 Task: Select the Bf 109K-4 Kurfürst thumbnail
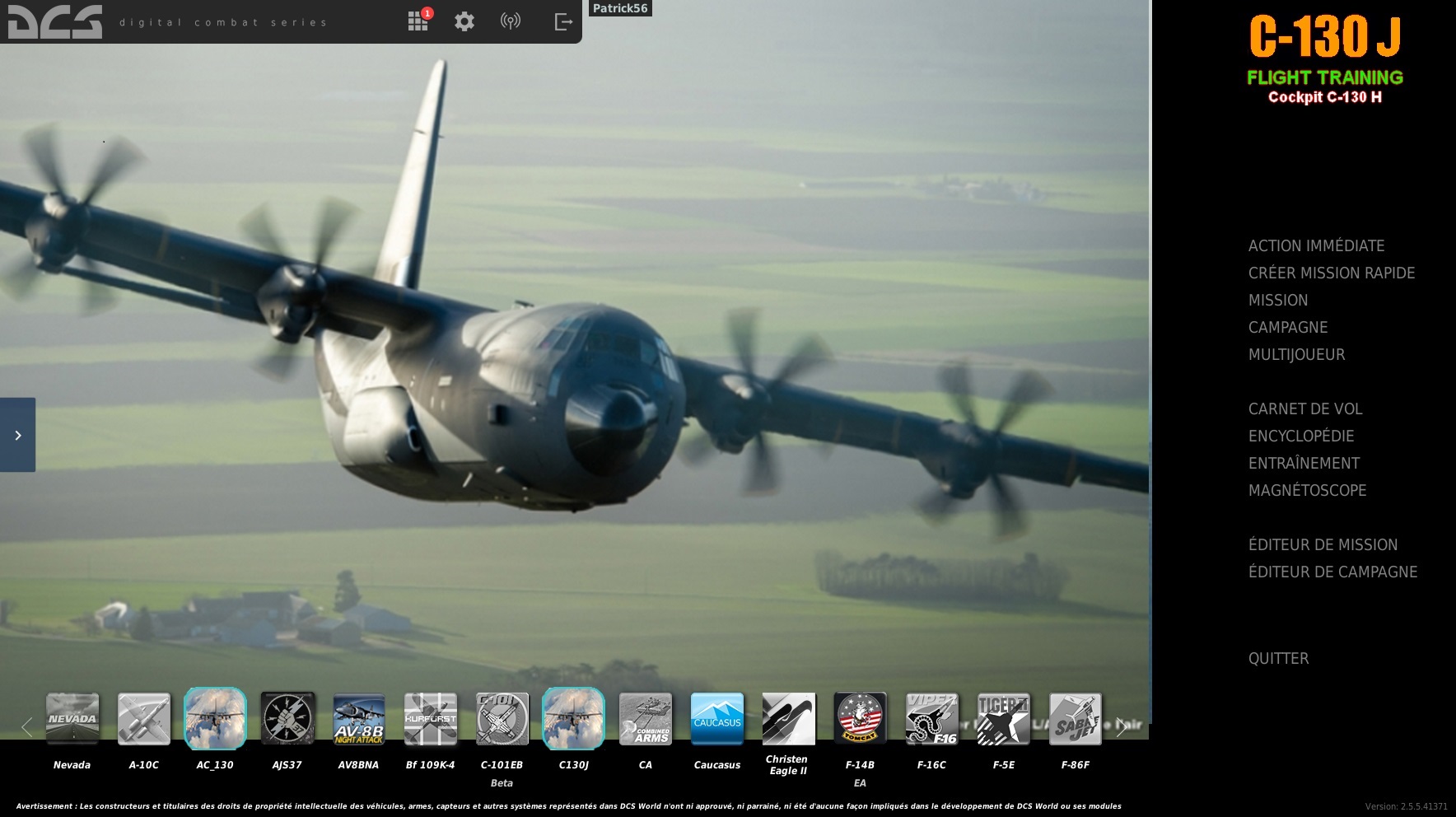pos(431,719)
